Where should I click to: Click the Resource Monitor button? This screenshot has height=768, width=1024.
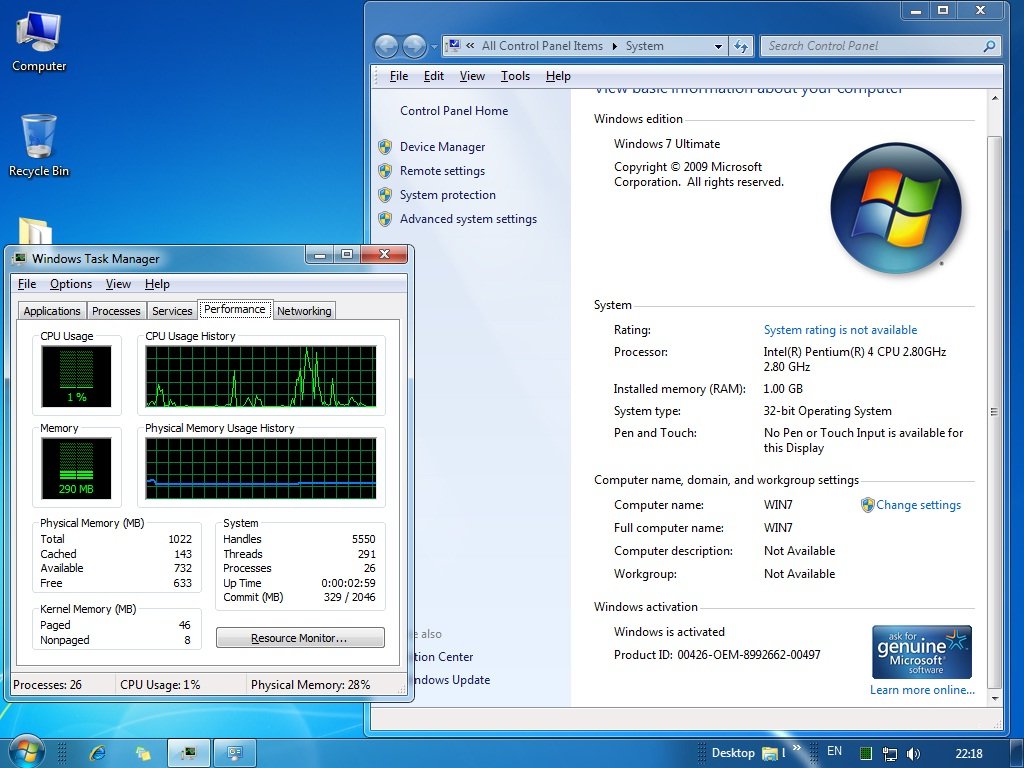click(300, 637)
